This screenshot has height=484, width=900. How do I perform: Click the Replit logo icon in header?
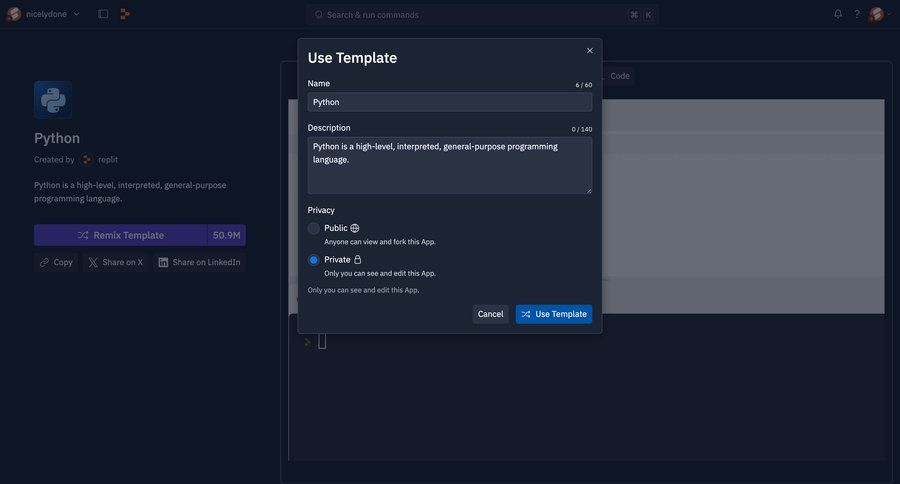point(125,14)
